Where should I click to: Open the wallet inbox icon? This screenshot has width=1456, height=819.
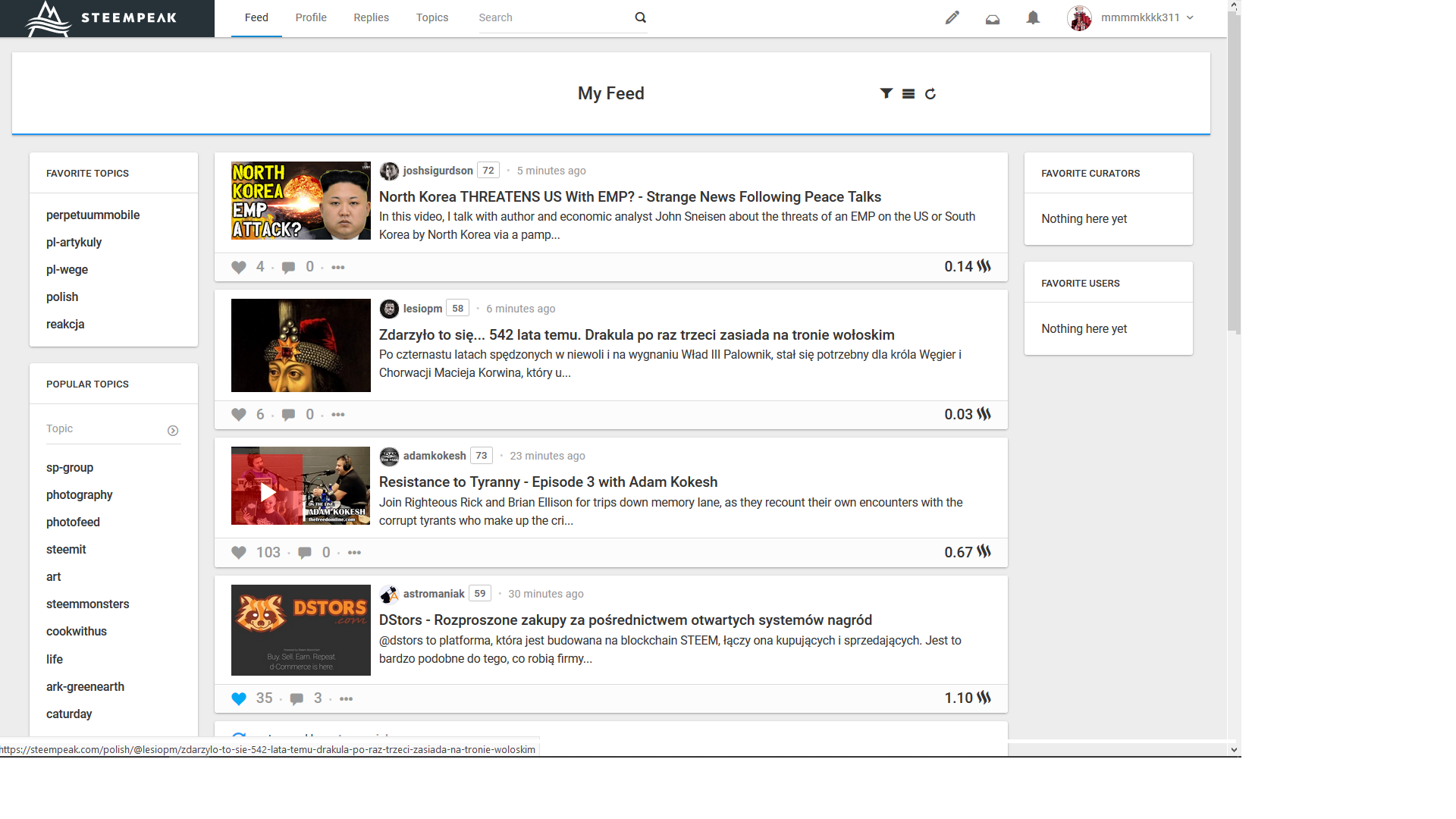click(992, 18)
